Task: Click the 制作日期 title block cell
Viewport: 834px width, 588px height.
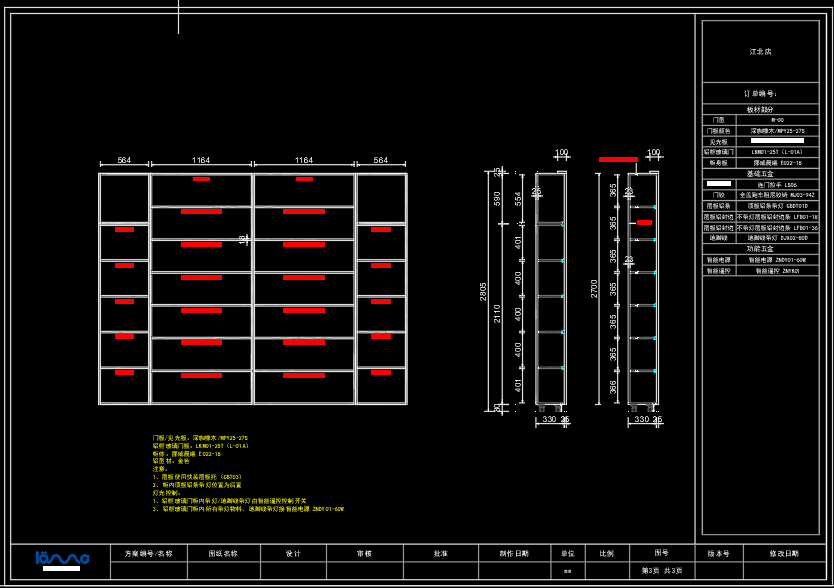Action: [514, 553]
